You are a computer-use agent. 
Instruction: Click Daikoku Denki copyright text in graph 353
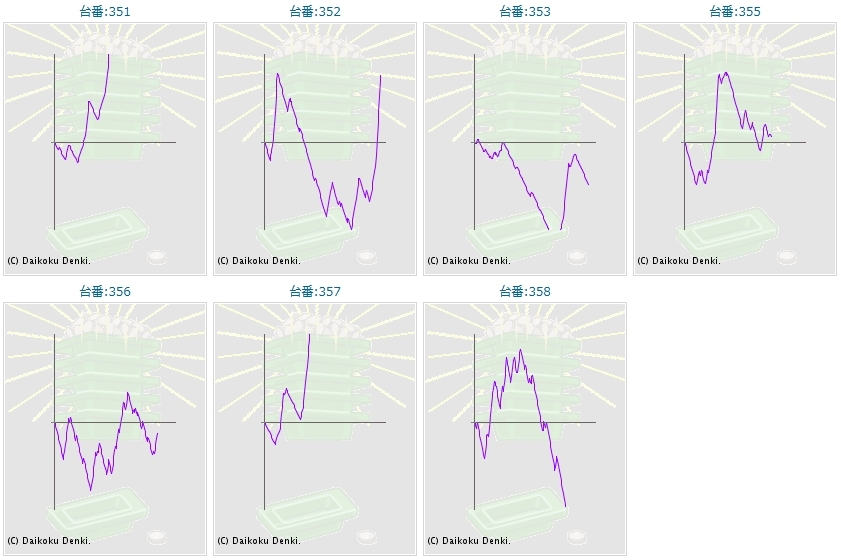[469, 261]
